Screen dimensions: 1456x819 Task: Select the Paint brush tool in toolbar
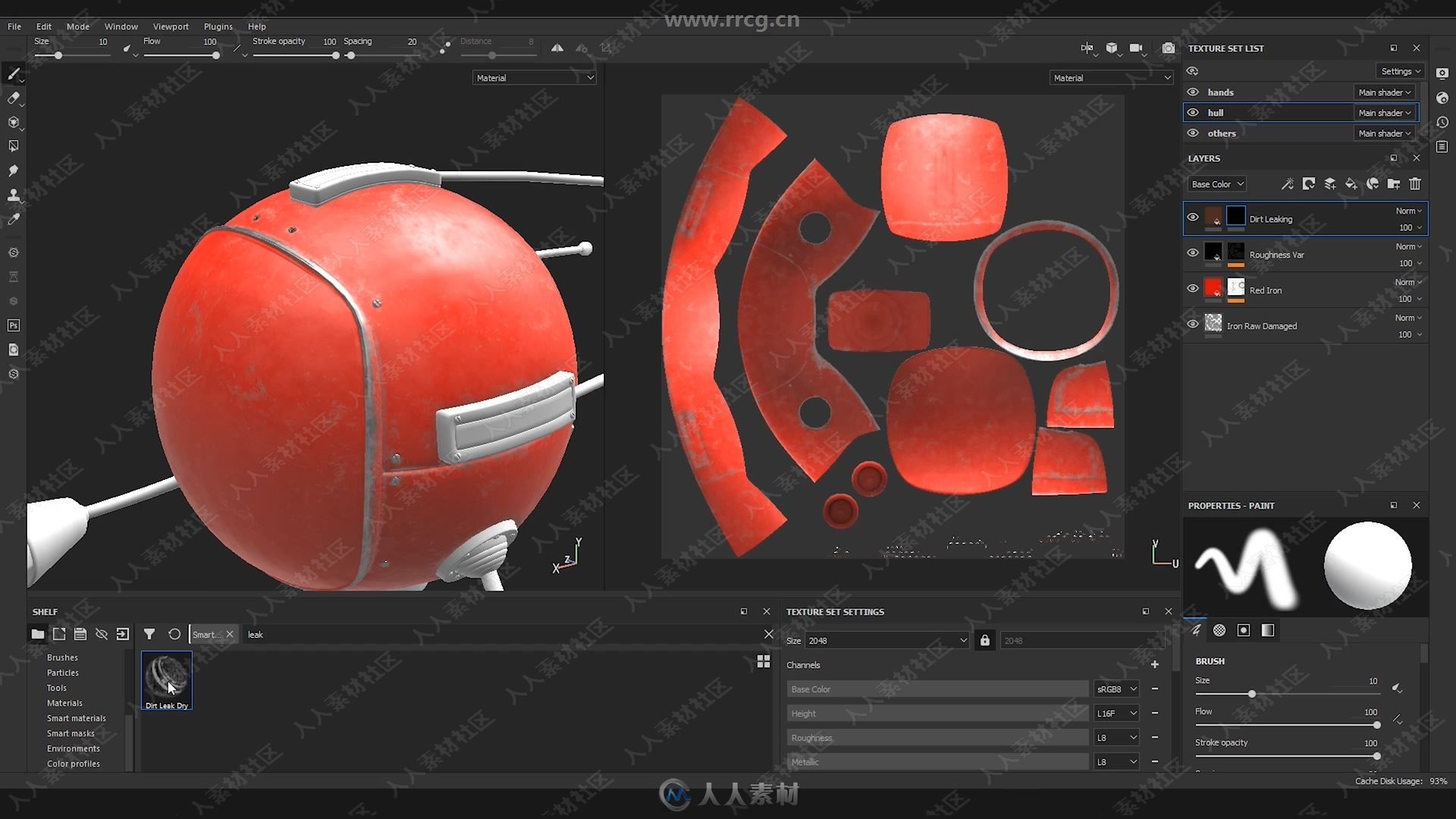13,74
